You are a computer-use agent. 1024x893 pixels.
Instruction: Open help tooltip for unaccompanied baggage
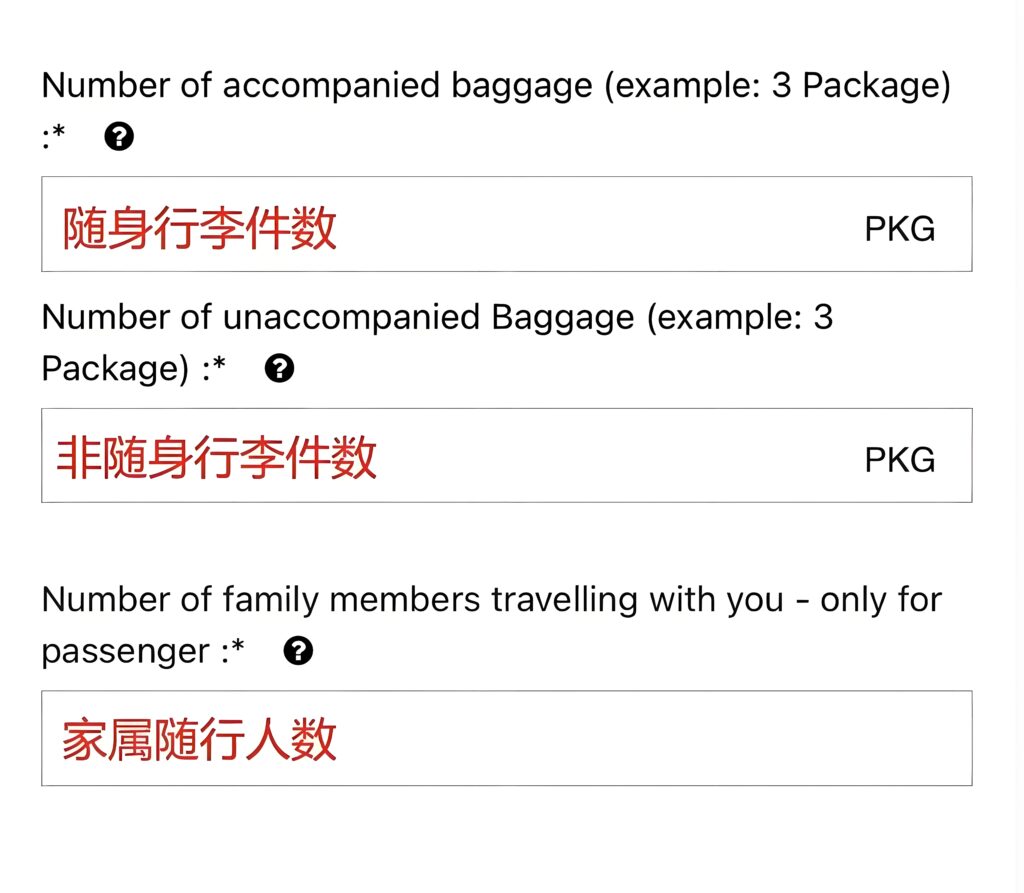pyautogui.click(x=279, y=369)
